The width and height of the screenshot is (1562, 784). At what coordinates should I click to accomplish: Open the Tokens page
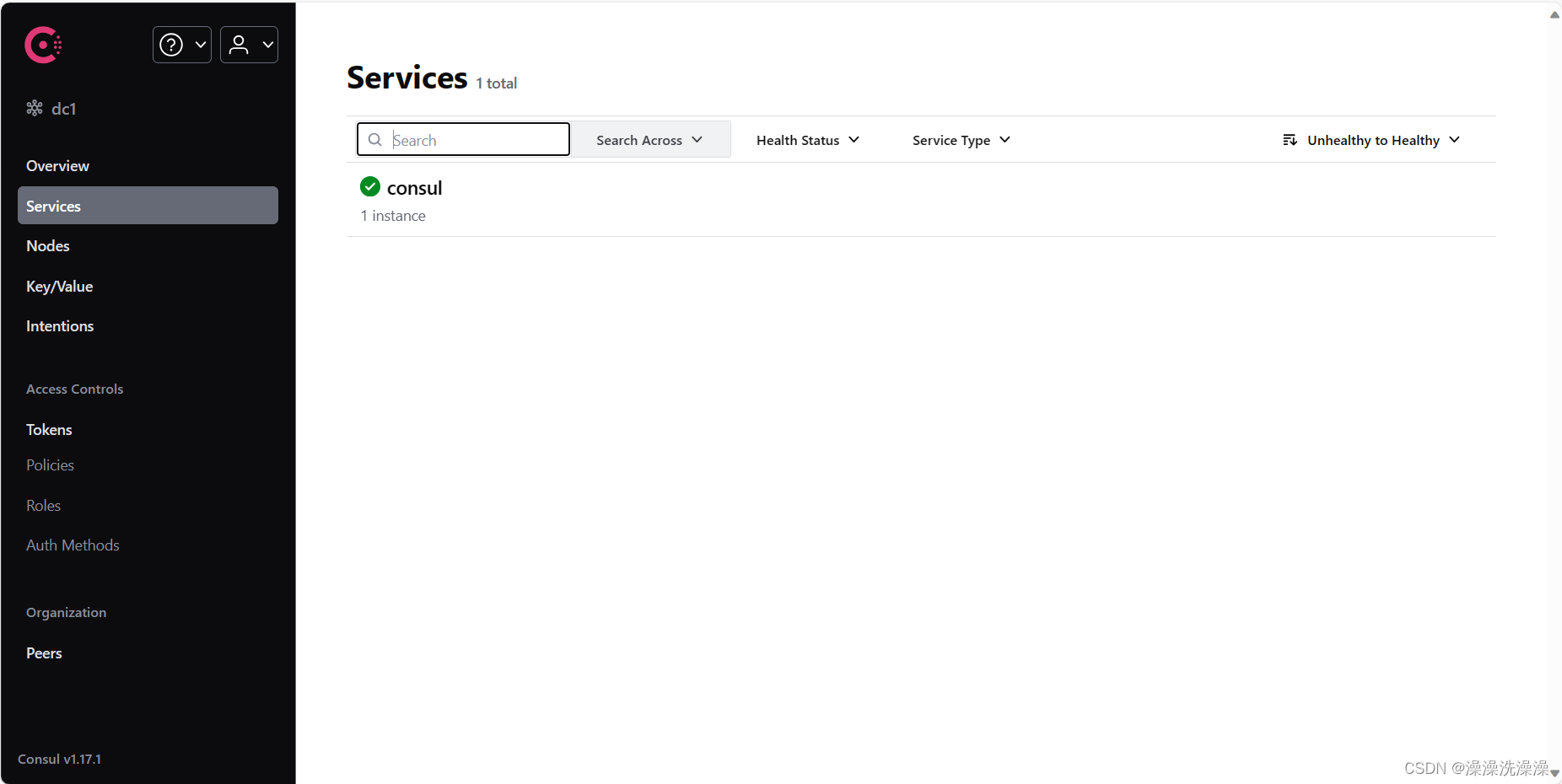(48, 429)
